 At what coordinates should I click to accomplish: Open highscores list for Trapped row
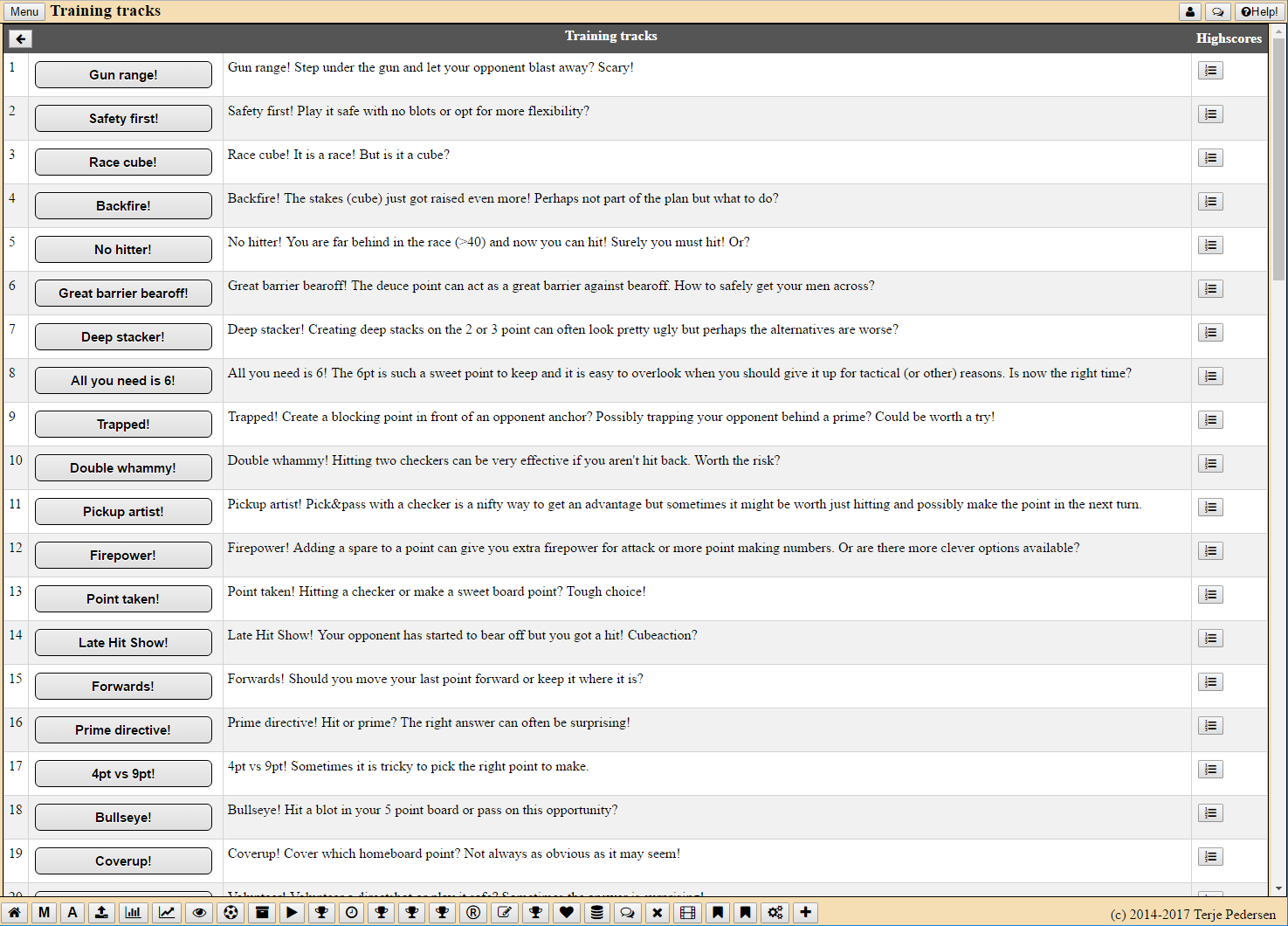pos(1210,420)
